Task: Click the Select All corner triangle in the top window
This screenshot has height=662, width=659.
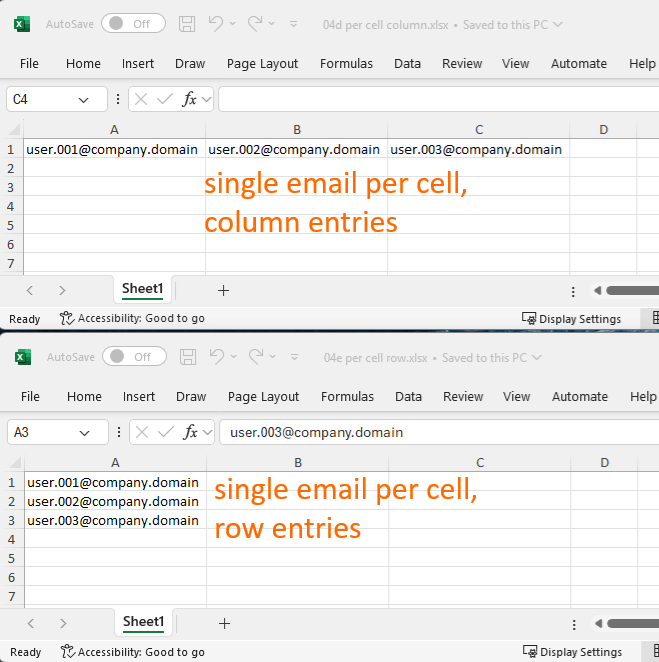Action: (x=15, y=129)
